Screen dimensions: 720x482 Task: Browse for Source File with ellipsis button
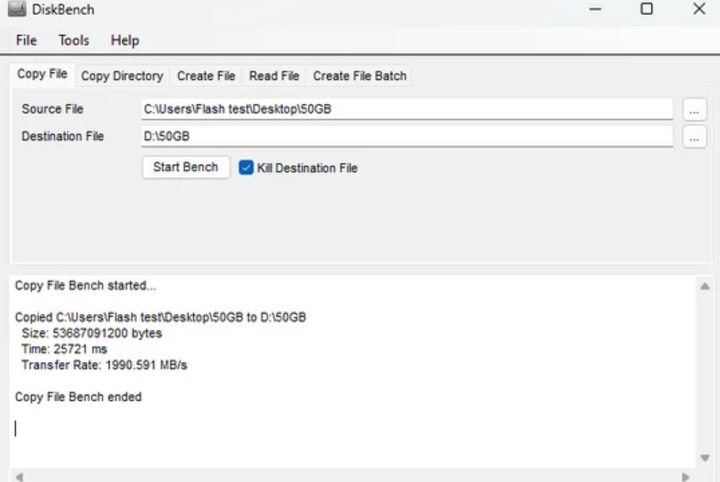pyautogui.click(x=694, y=110)
